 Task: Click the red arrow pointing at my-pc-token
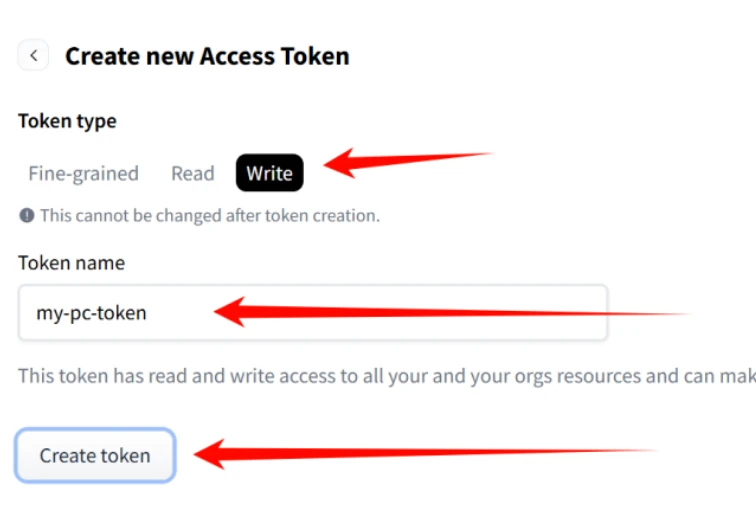click(450, 312)
